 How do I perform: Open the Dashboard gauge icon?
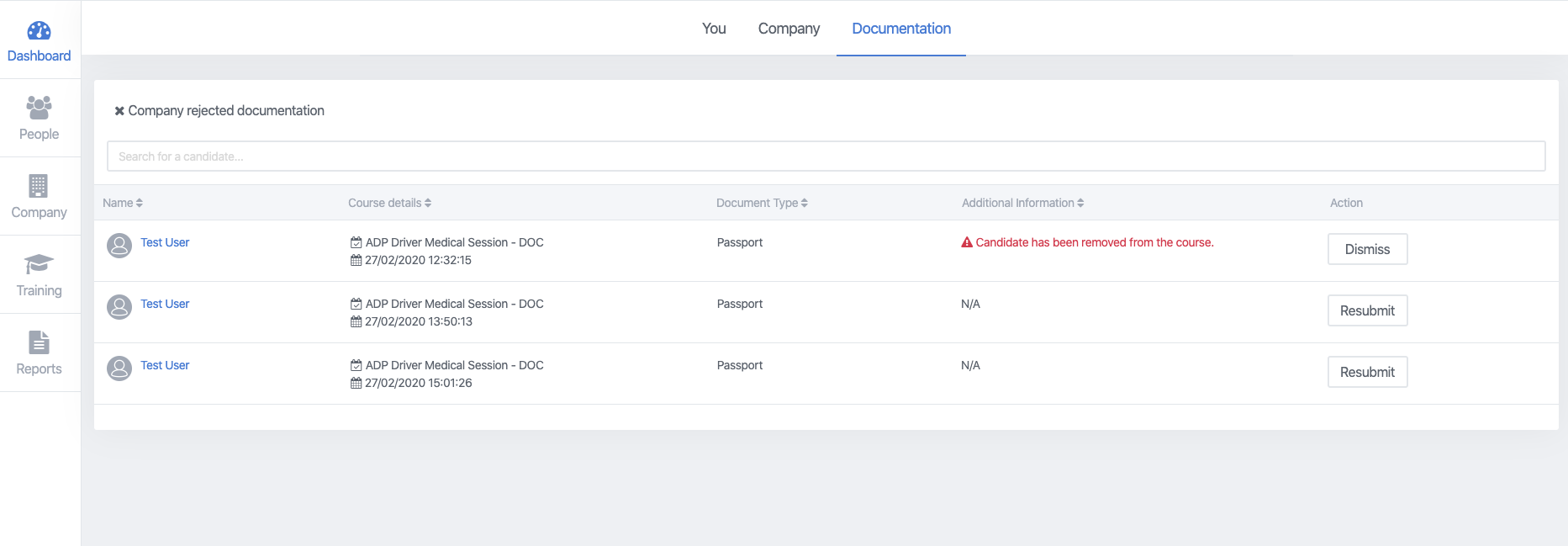[x=39, y=31]
